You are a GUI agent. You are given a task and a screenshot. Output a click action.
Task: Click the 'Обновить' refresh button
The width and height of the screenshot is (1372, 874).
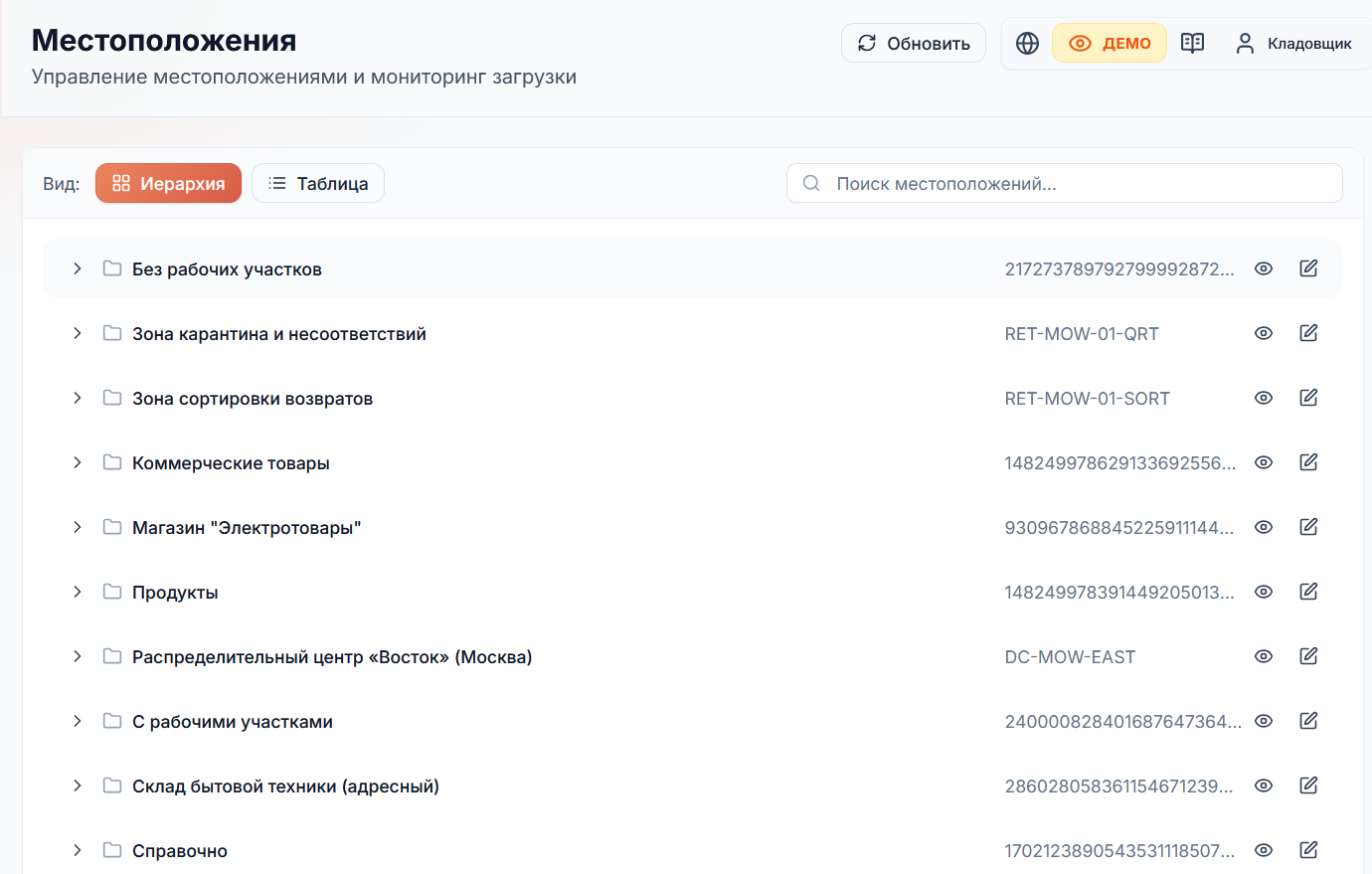(x=914, y=43)
